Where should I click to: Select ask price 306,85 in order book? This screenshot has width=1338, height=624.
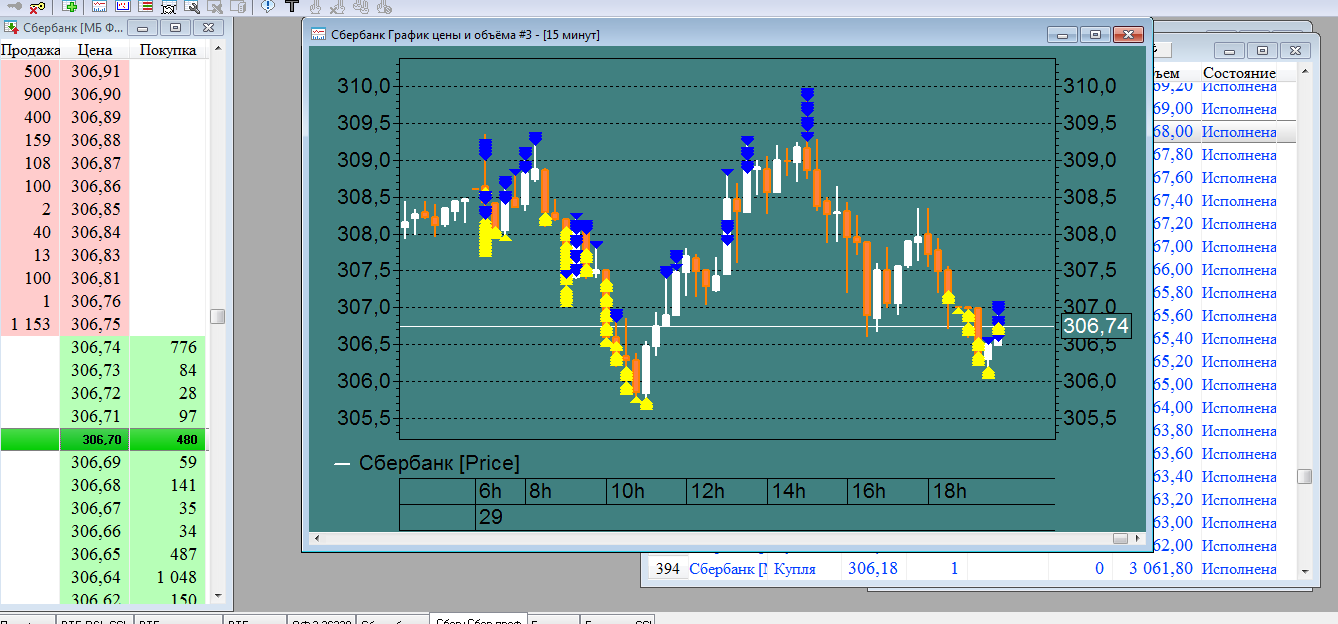(96, 209)
